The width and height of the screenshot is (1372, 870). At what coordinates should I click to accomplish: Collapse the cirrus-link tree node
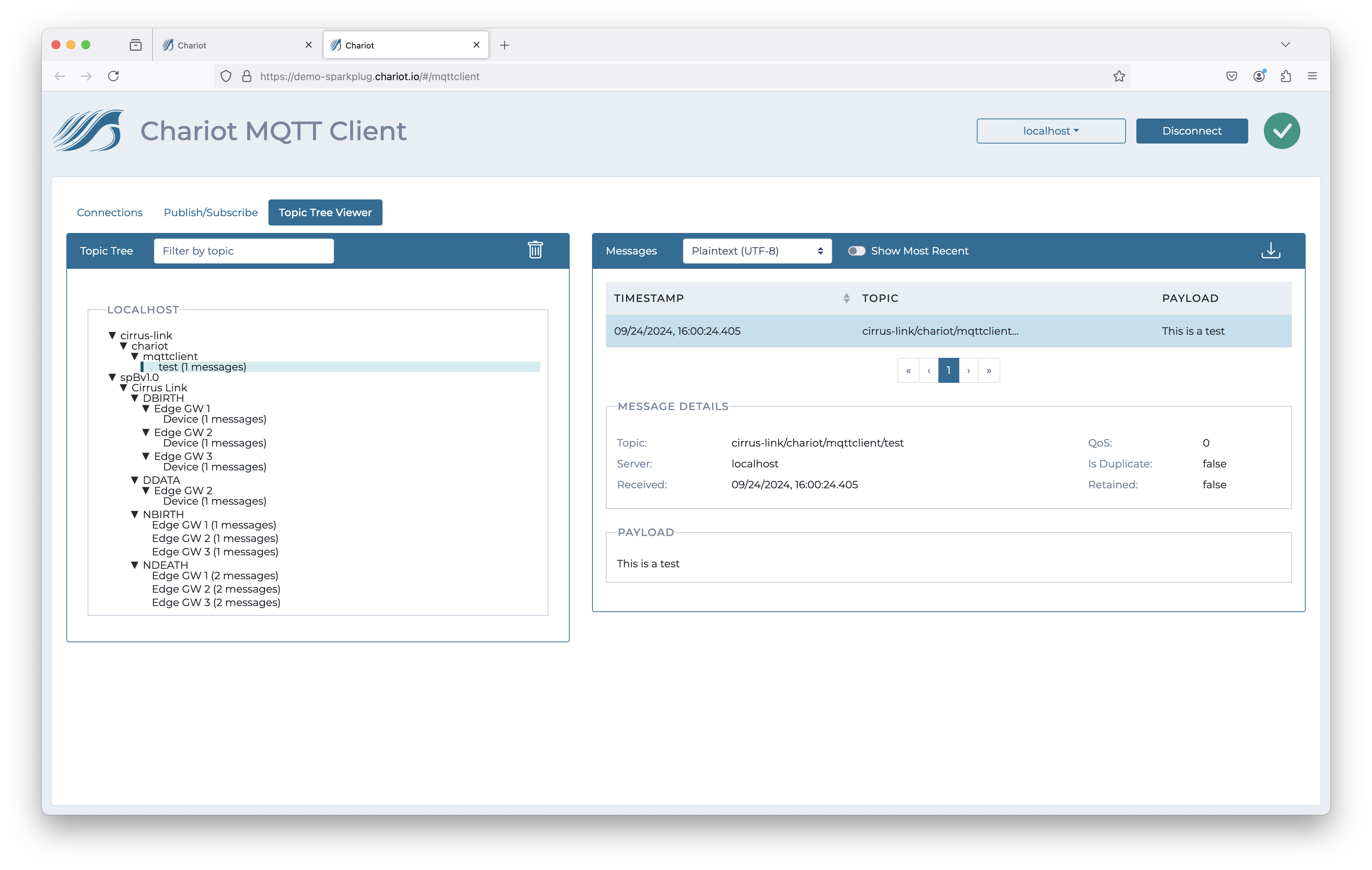[x=112, y=335]
